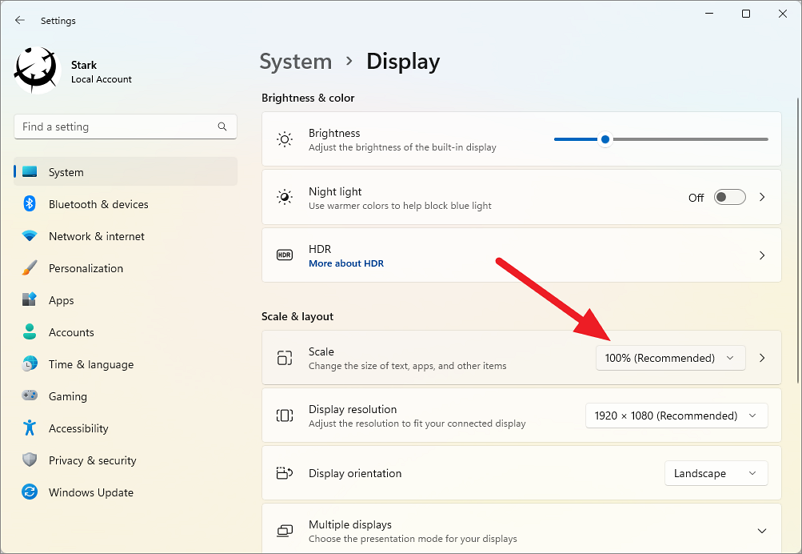Open the Display orientation Landscape dropdown
Image resolution: width=802 pixels, height=554 pixels.
716,473
